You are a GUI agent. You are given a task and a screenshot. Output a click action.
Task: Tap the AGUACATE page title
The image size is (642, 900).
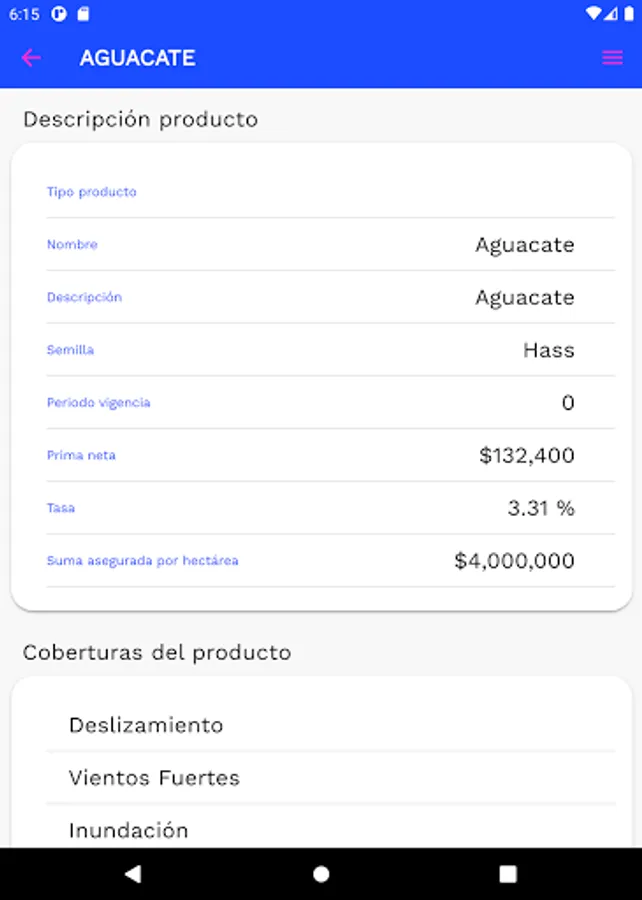click(137, 58)
